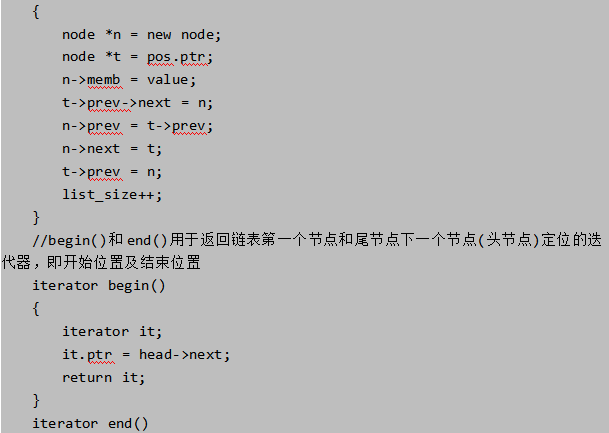Click the misspelled word "pos" in pos.ptr
This screenshot has width=609, height=433.
point(159,57)
